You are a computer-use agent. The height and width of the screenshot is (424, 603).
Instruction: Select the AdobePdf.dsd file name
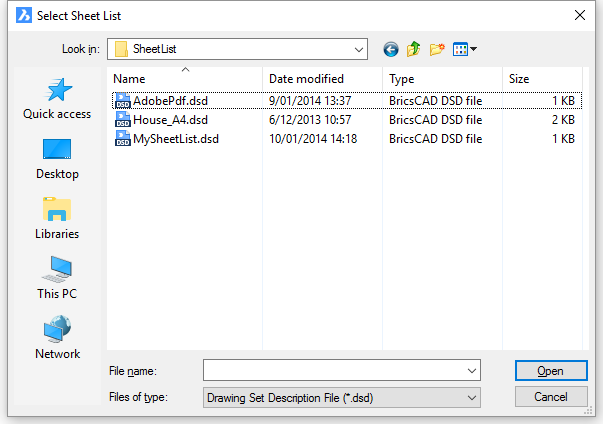(170, 101)
